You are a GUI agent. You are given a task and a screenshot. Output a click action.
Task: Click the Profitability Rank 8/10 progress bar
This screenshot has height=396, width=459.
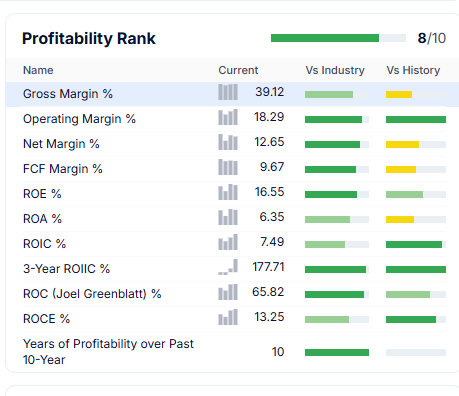pos(338,38)
